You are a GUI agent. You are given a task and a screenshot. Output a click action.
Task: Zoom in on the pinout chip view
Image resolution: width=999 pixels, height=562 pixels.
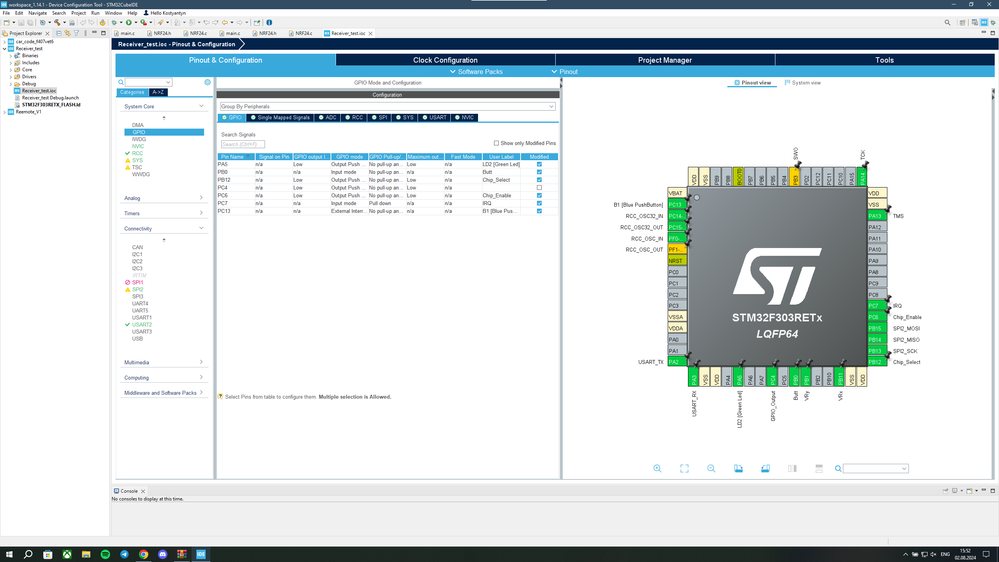point(657,468)
